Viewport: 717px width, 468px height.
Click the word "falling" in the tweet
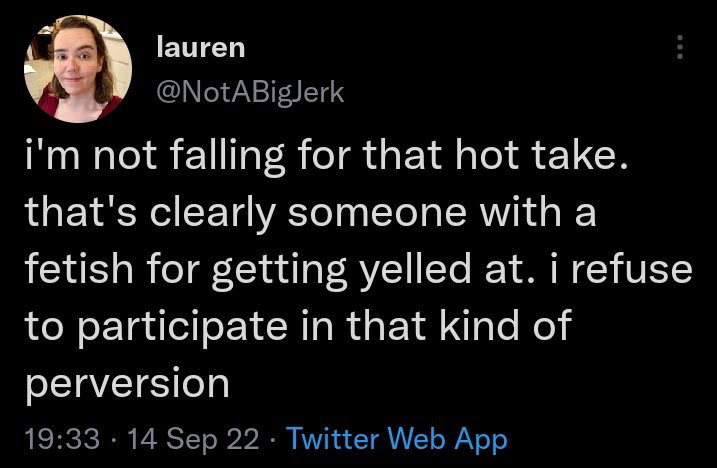[219, 159]
